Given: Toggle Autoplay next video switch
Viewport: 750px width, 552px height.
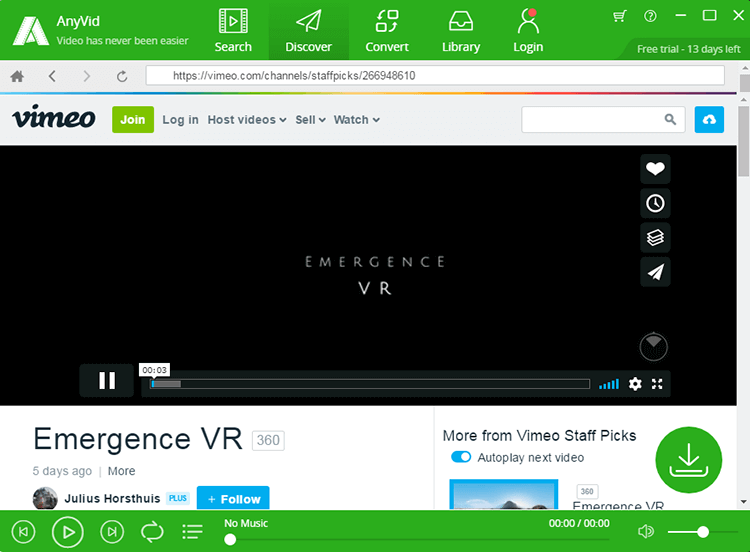Looking at the screenshot, I should (x=461, y=457).
